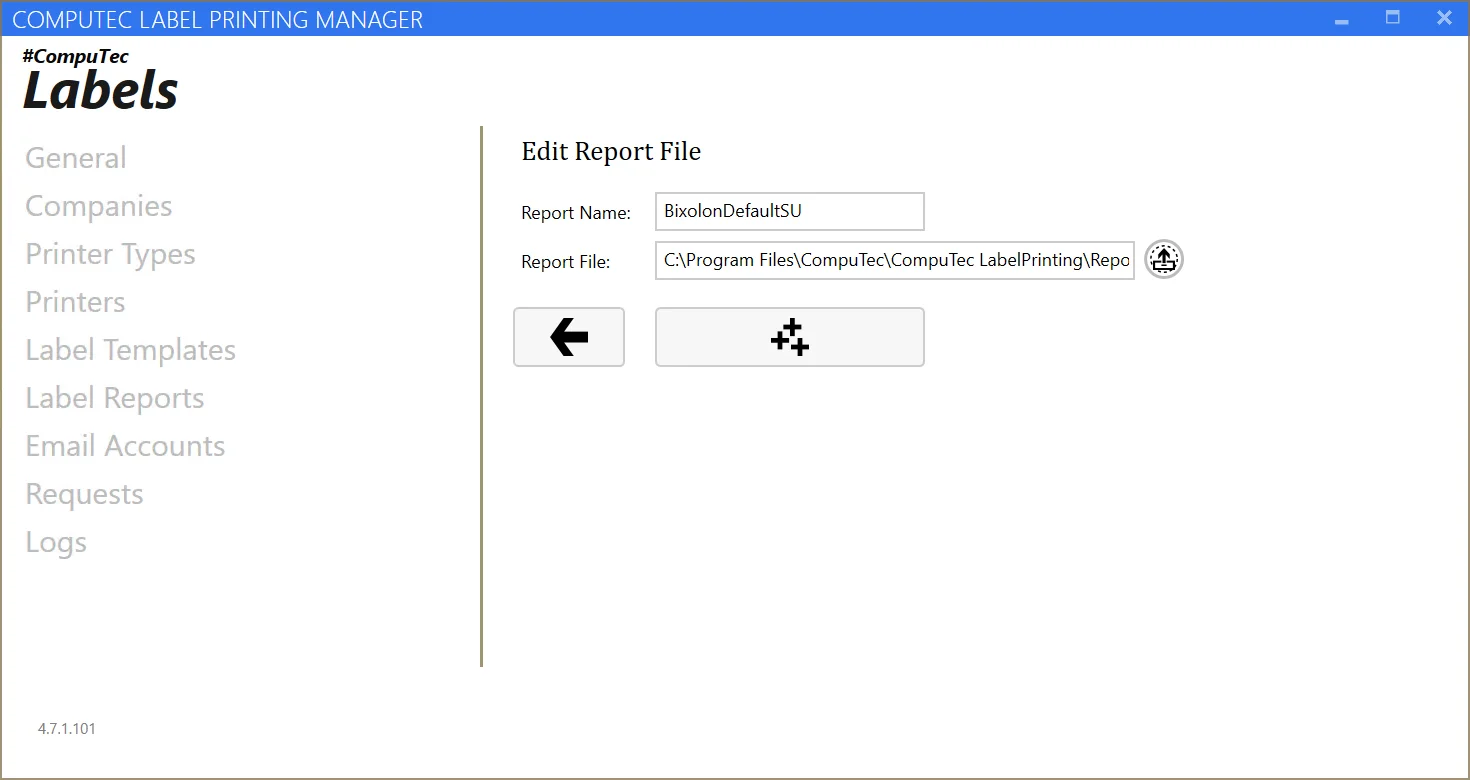Select the Printers section in sidebar

75,301
